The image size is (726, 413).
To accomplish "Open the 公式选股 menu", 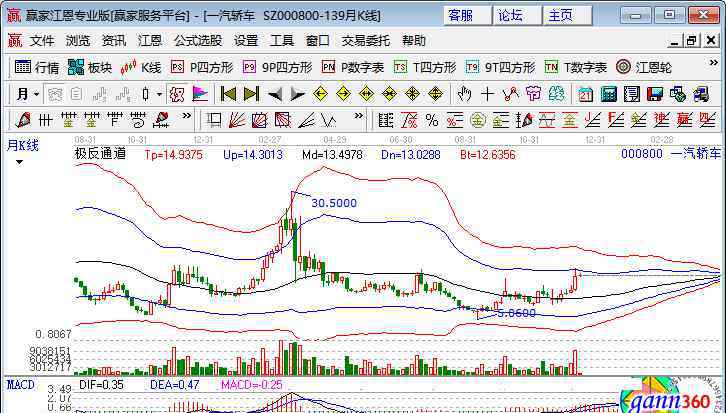I will pyautogui.click(x=198, y=41).
